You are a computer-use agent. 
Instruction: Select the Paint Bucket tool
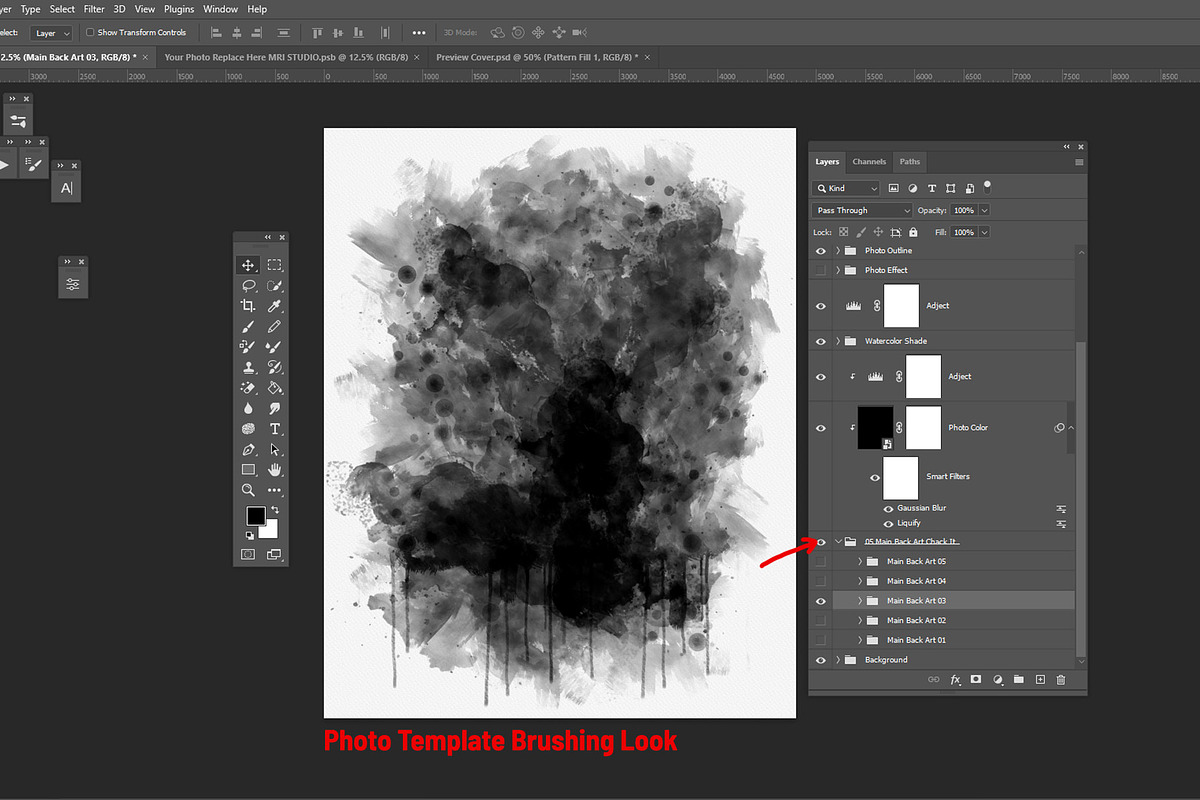(x=274, y=388)
